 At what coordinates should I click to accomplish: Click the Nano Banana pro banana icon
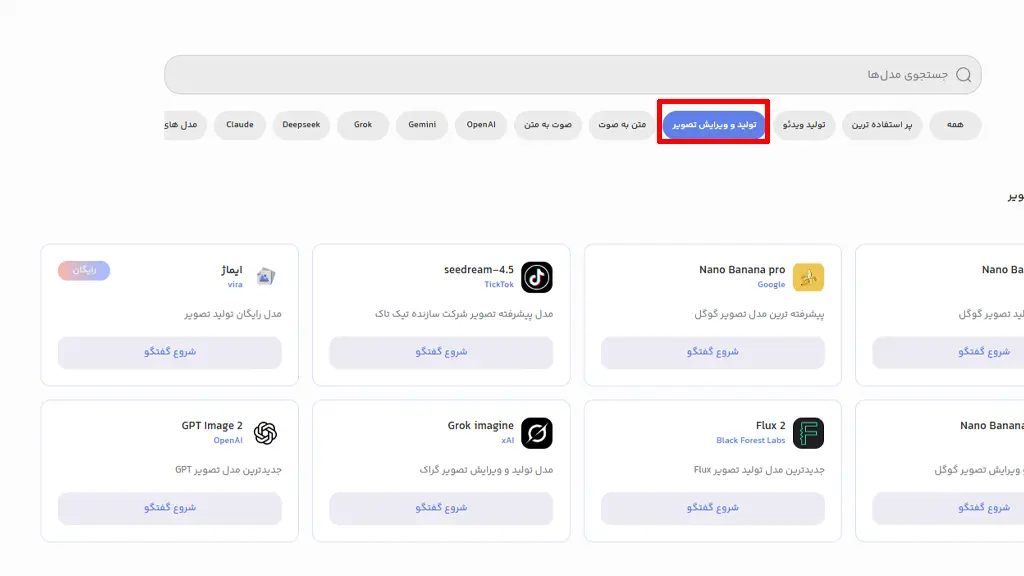pos(808,277)
